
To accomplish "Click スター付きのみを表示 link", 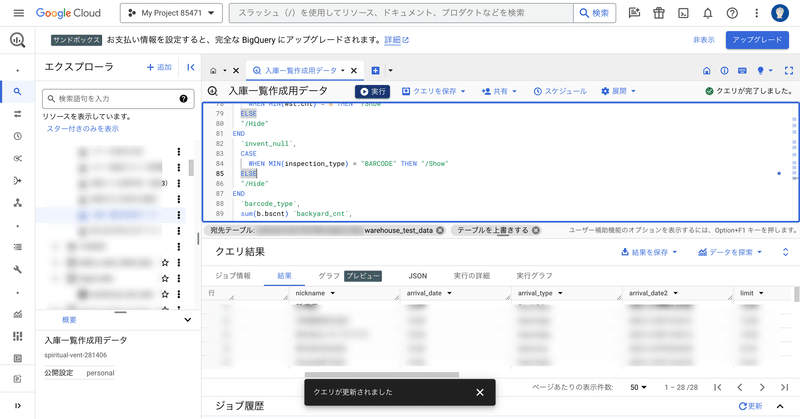I will (x=83, y=129).
